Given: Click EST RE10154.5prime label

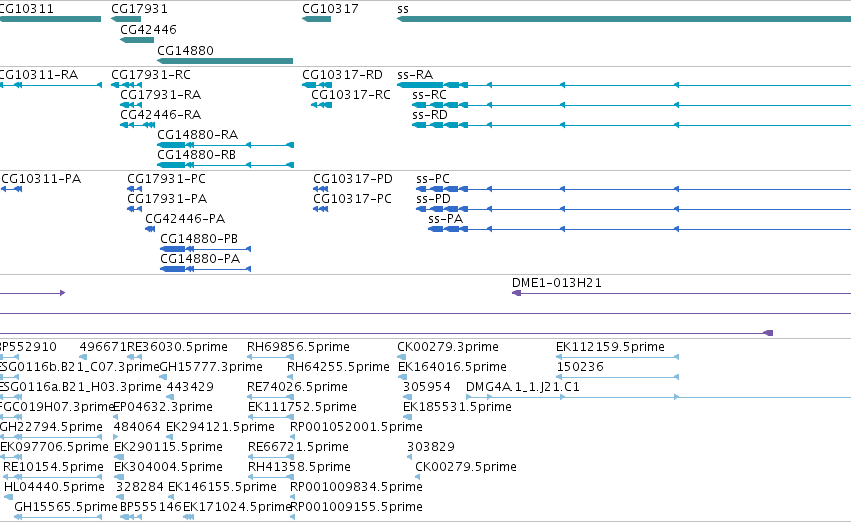Looking at the screenshot, I should 53,467.
